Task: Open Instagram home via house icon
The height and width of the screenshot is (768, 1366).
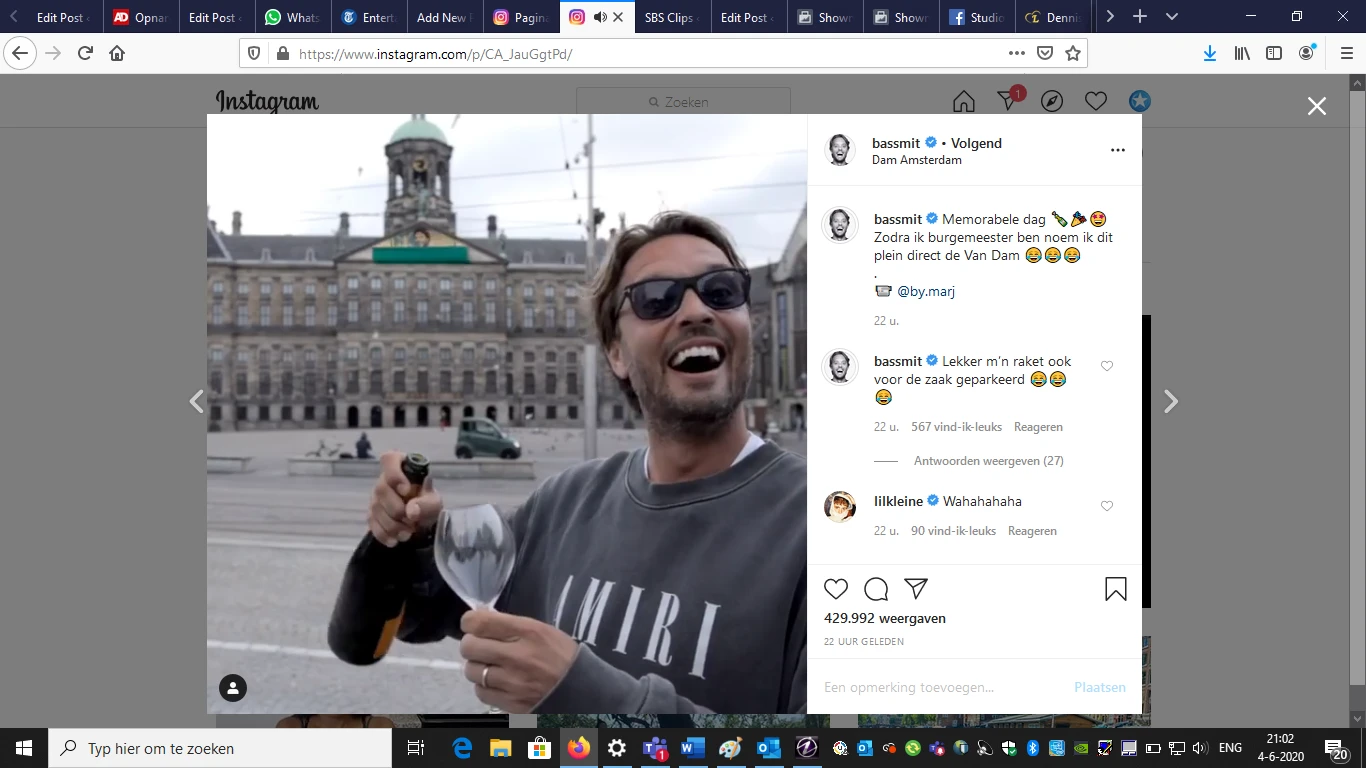Action: [x=963, y=101]
